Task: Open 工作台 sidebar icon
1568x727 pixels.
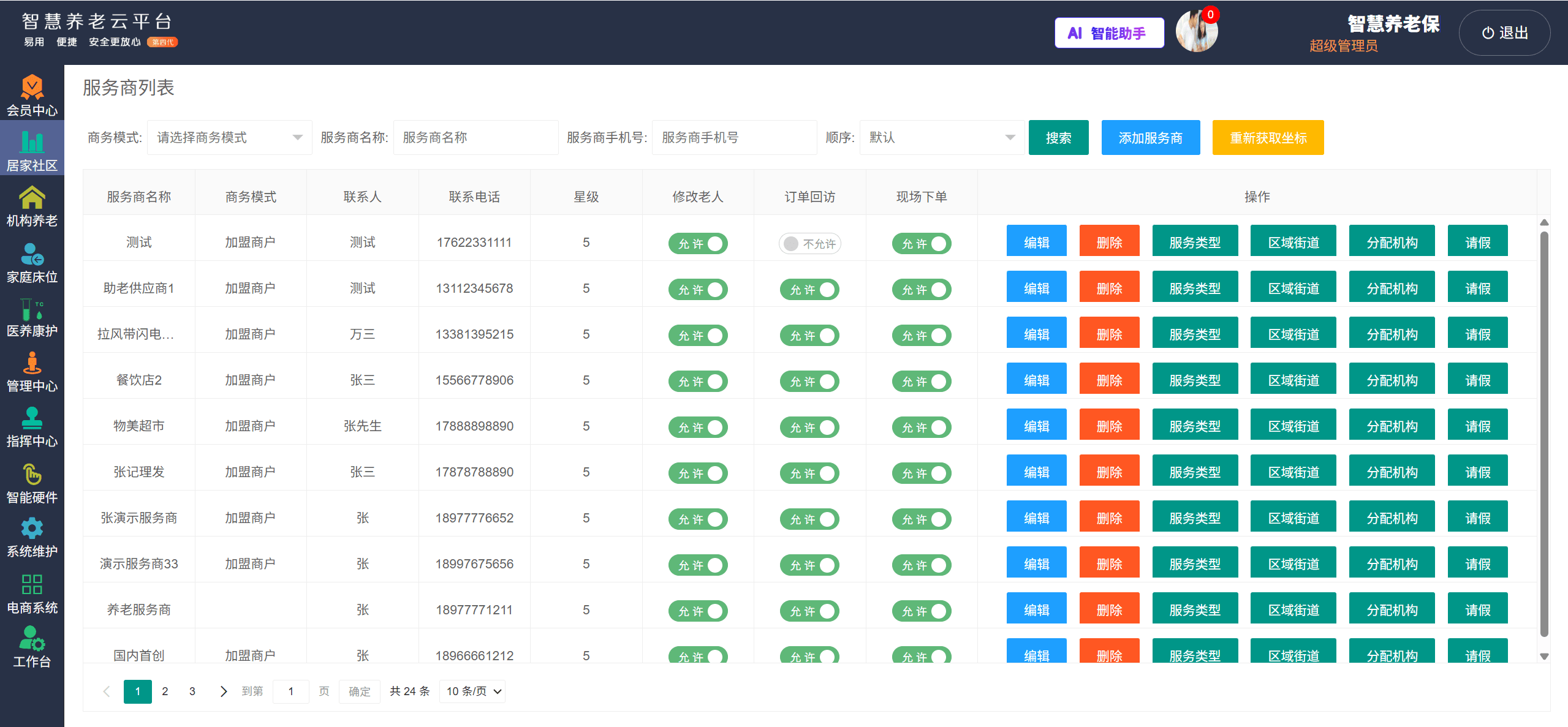Action: coord(32,638)
